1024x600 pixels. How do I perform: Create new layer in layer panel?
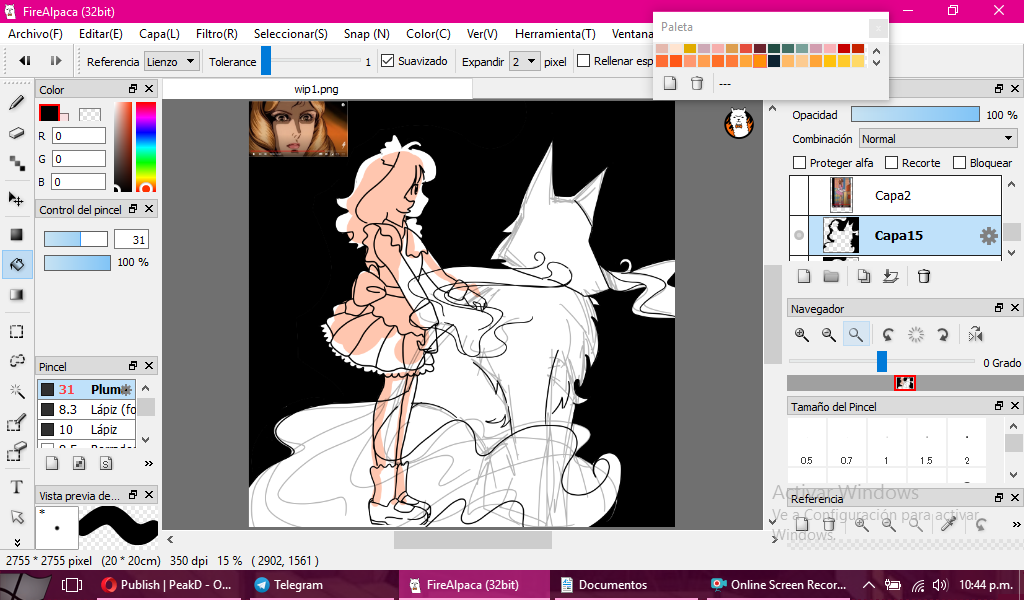click(804, 276)
